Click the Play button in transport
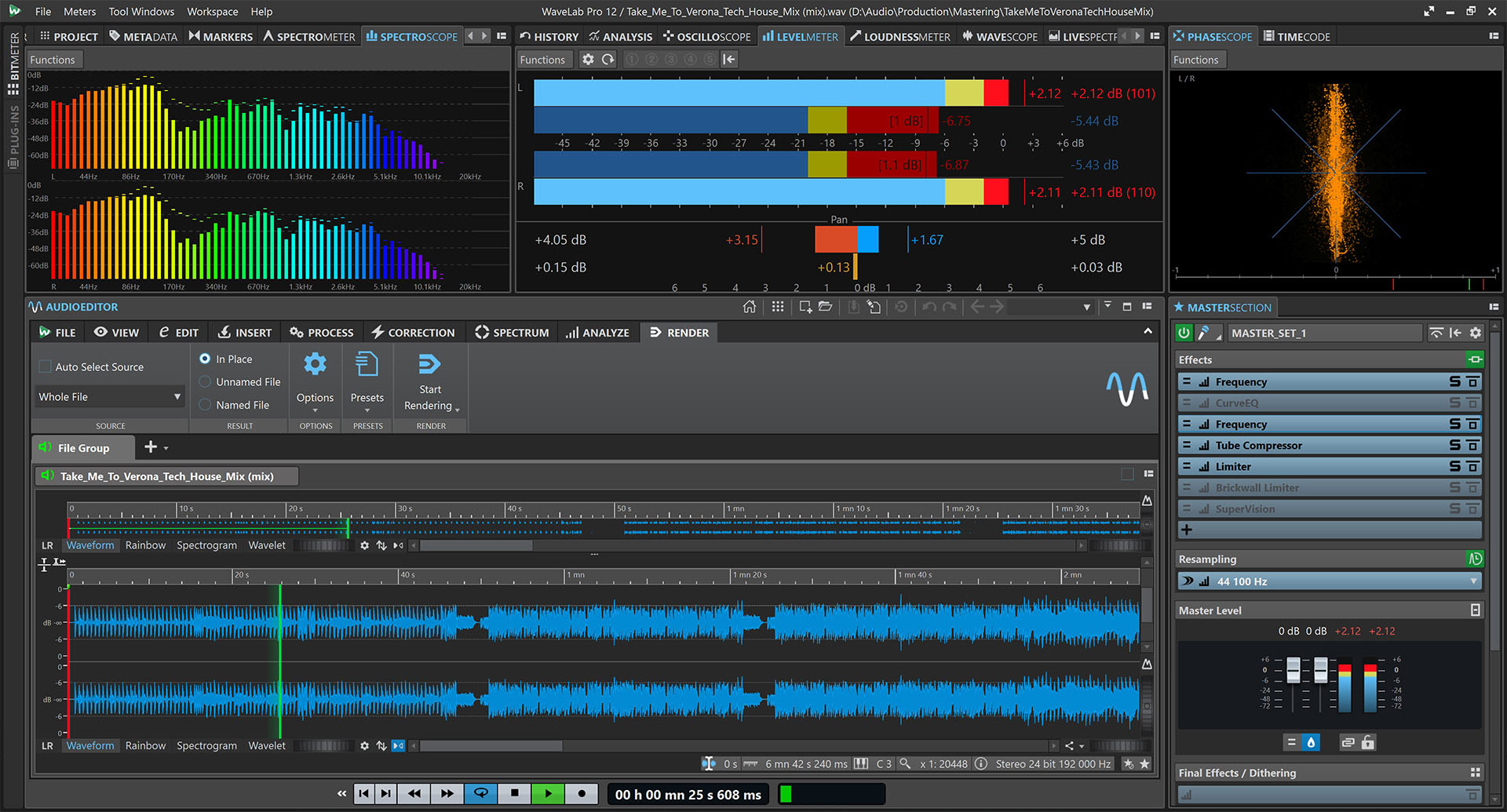This screenshot has height=812, width=1507. tap(548, 793)
